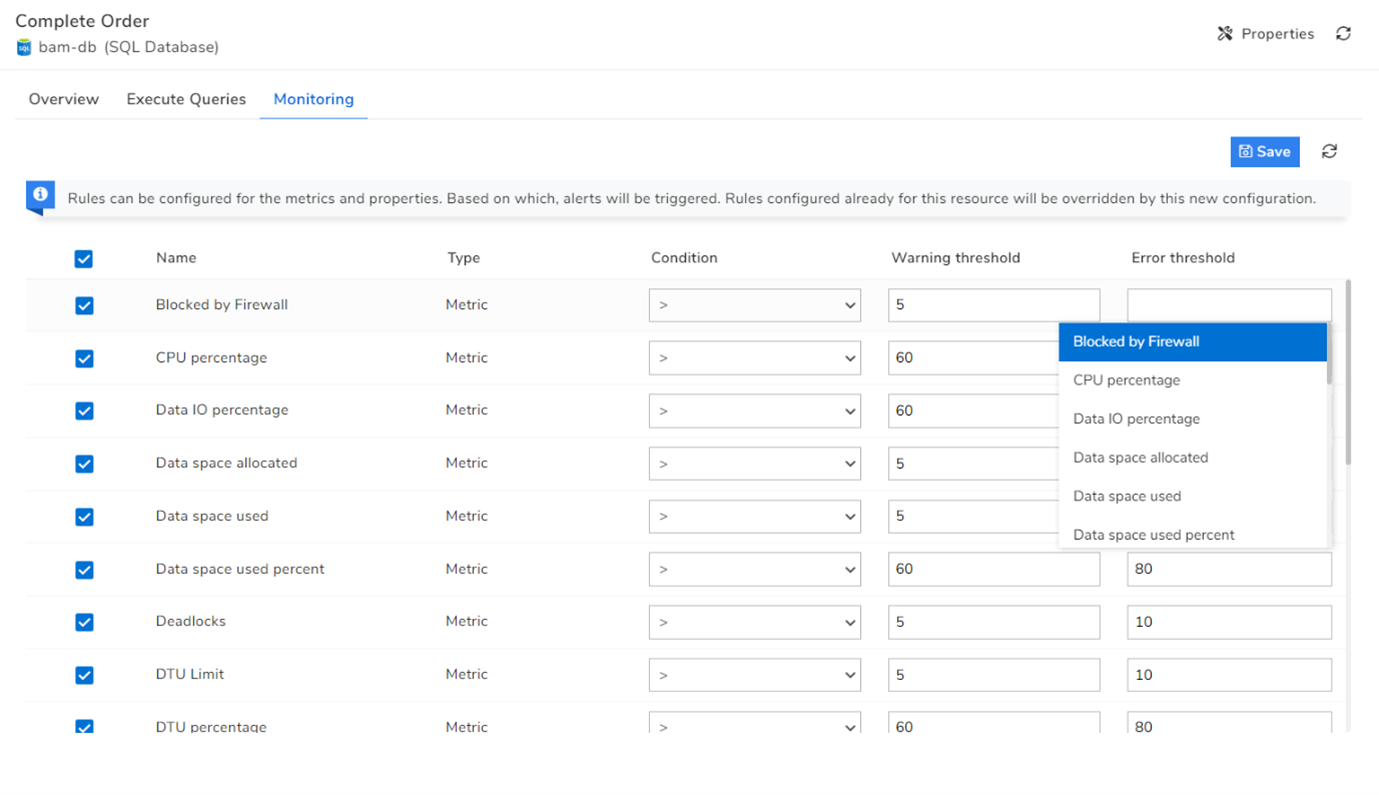This screenshot has height=795, width=1379.
Task: Click the Complete Order title
Action: click(x=82, y=21)
